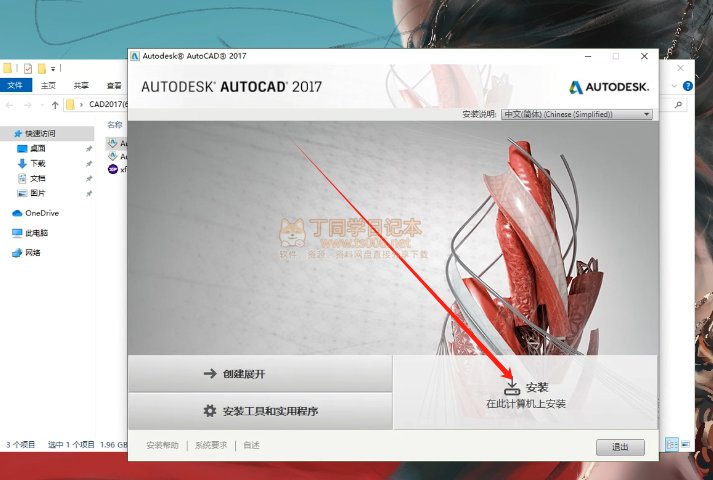Open the 安装帮助 link

tap(162, 445)
